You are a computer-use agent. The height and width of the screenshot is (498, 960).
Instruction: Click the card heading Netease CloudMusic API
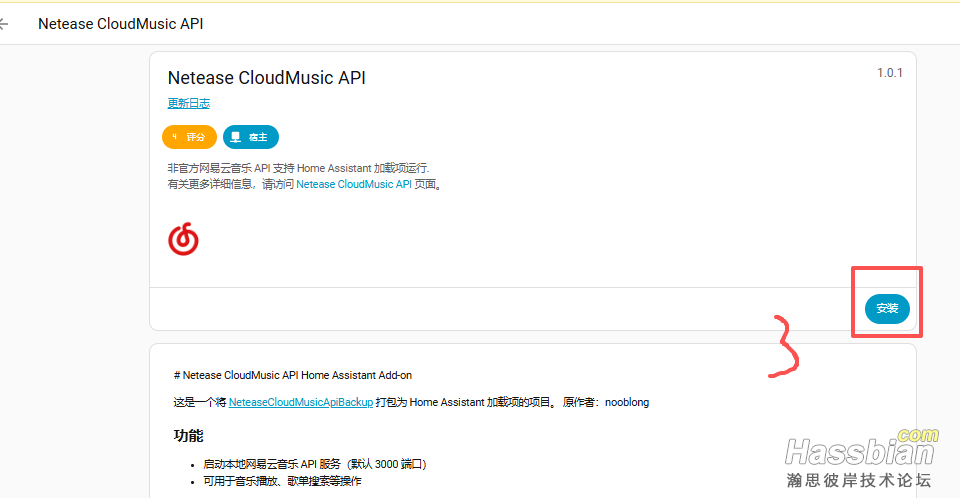[266, 78]
